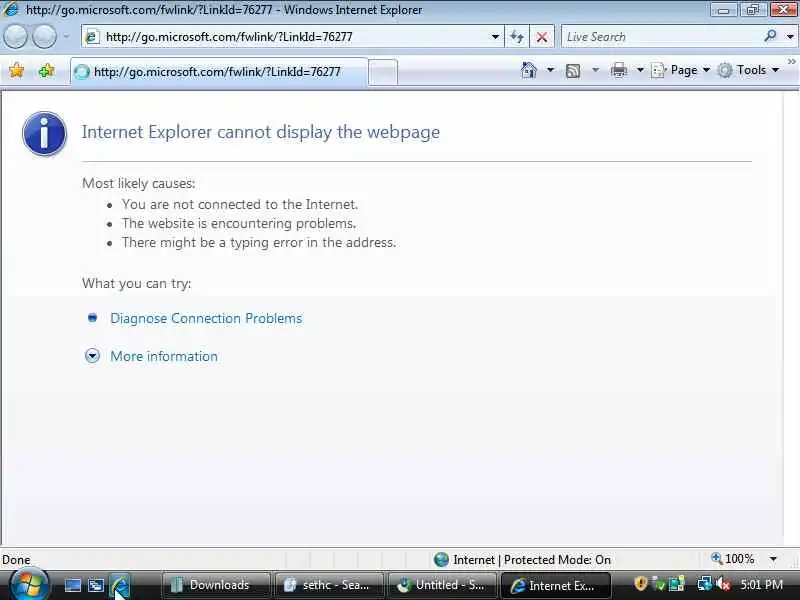Click the address bar URL field
The height and width of the screenshot is (600, 800).
point(292,37)
